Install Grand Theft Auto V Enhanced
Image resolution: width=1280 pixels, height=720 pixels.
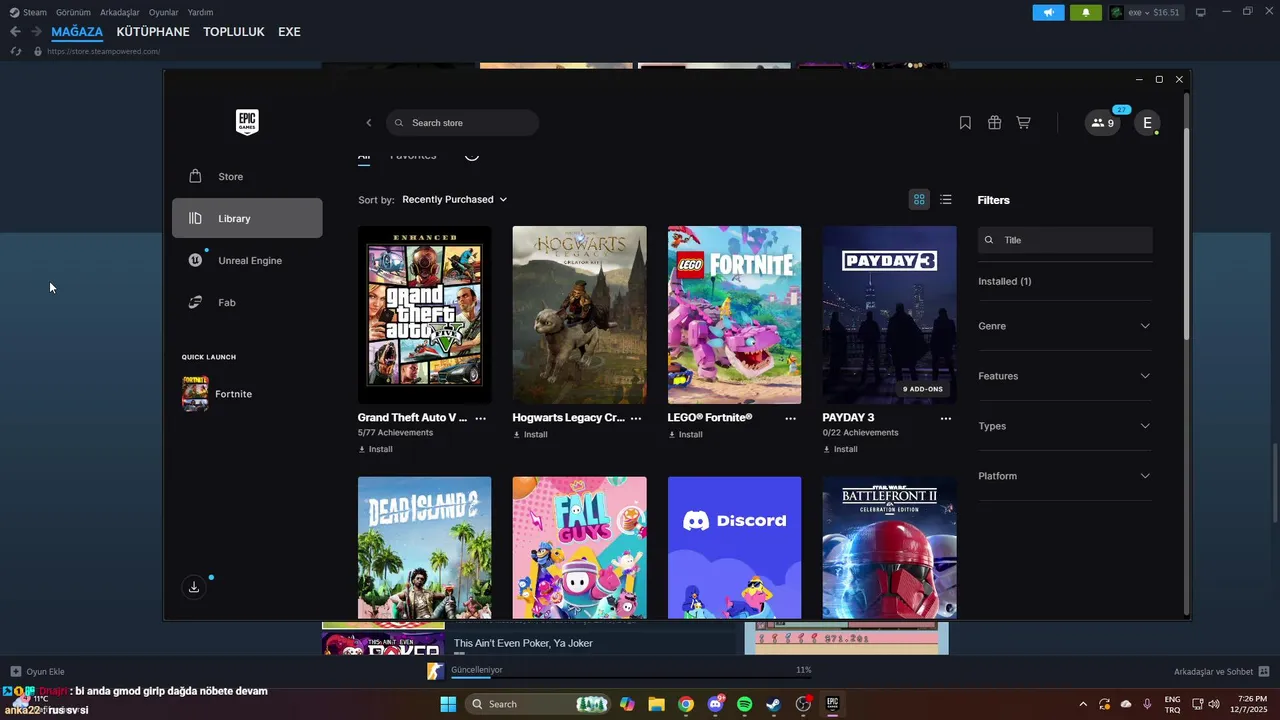375,449
